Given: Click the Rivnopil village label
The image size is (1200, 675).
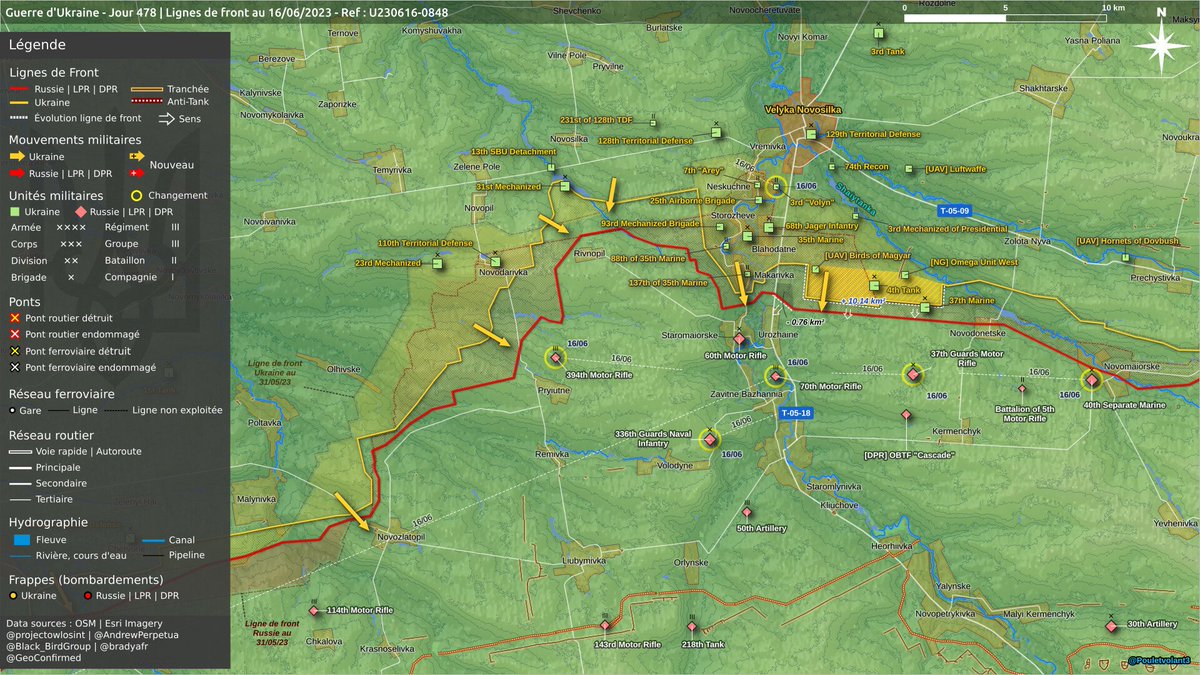Looking at the screenshot, I should [x=590, y=254].
